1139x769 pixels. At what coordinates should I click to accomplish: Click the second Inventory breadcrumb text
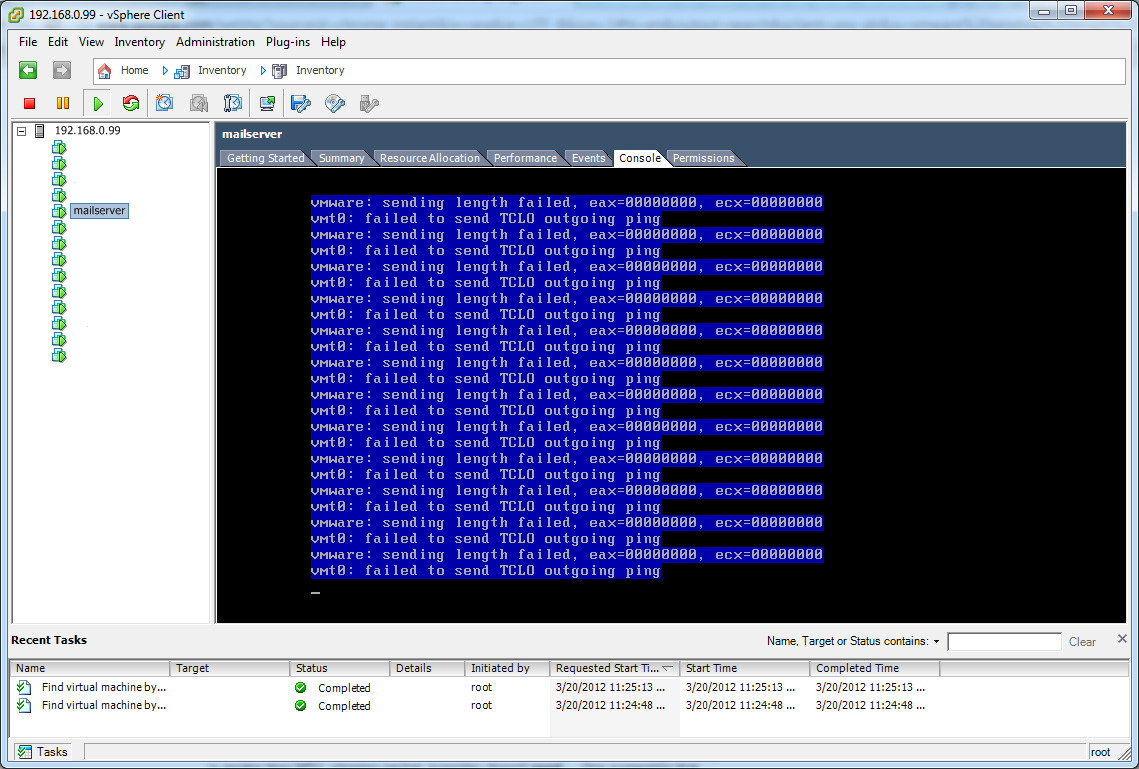pos(320,70)
